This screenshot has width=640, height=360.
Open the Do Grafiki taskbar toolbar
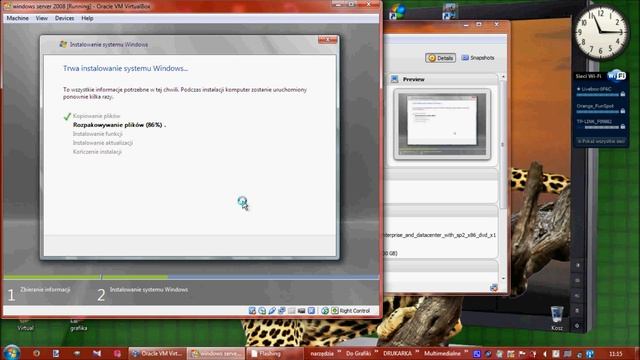click(x=358, y=353)
